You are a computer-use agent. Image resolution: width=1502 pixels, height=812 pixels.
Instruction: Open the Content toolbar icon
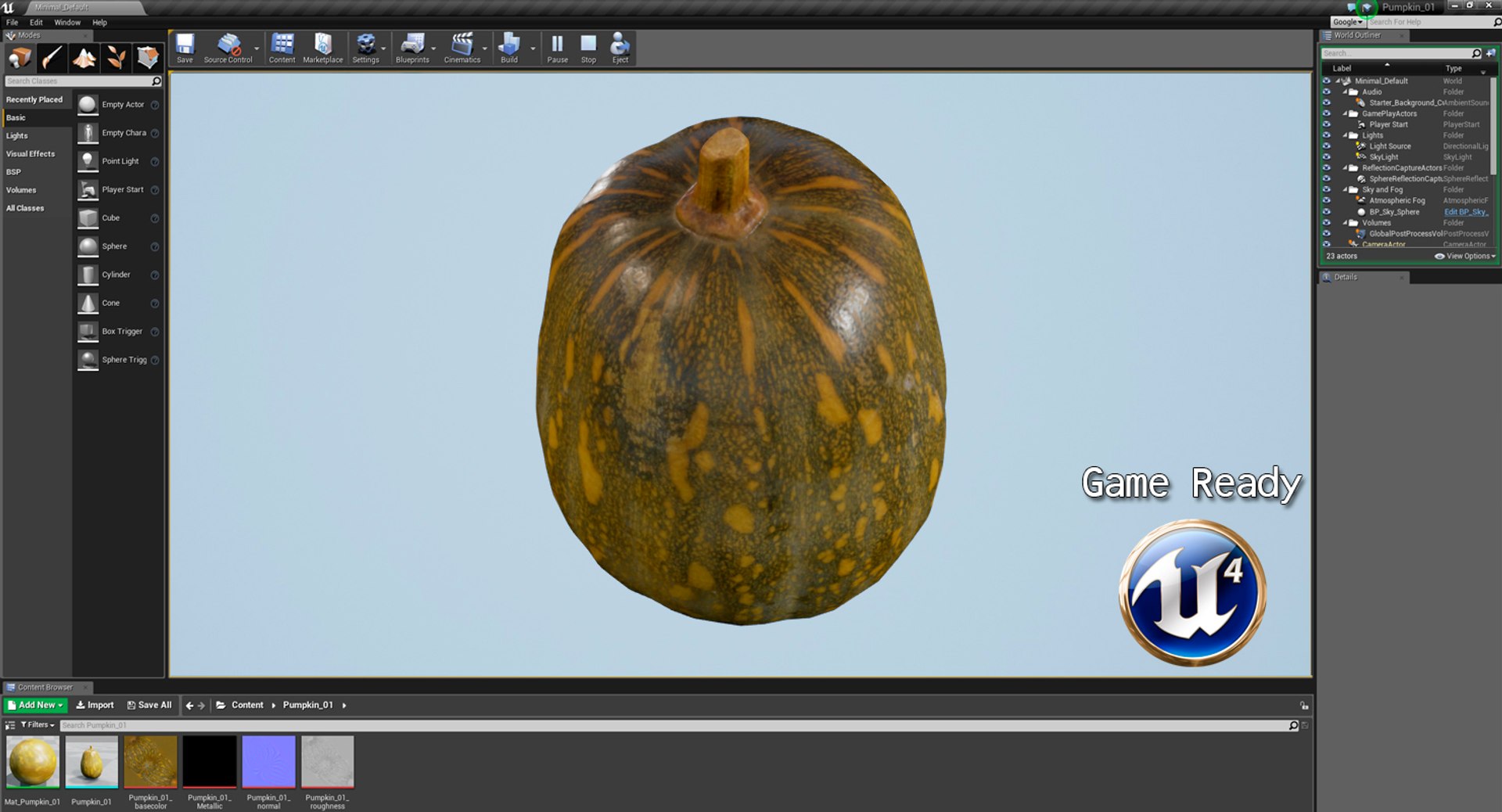coord(282,48)
